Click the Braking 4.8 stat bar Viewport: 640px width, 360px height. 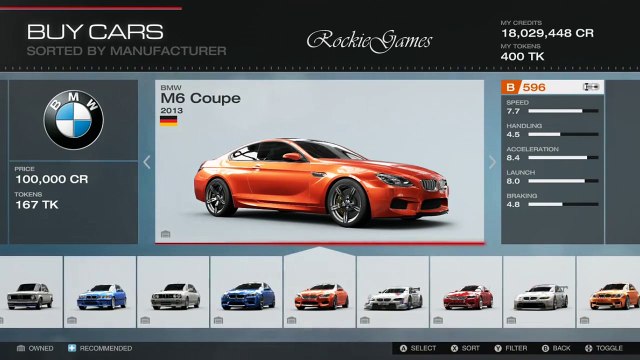point(563,204)
